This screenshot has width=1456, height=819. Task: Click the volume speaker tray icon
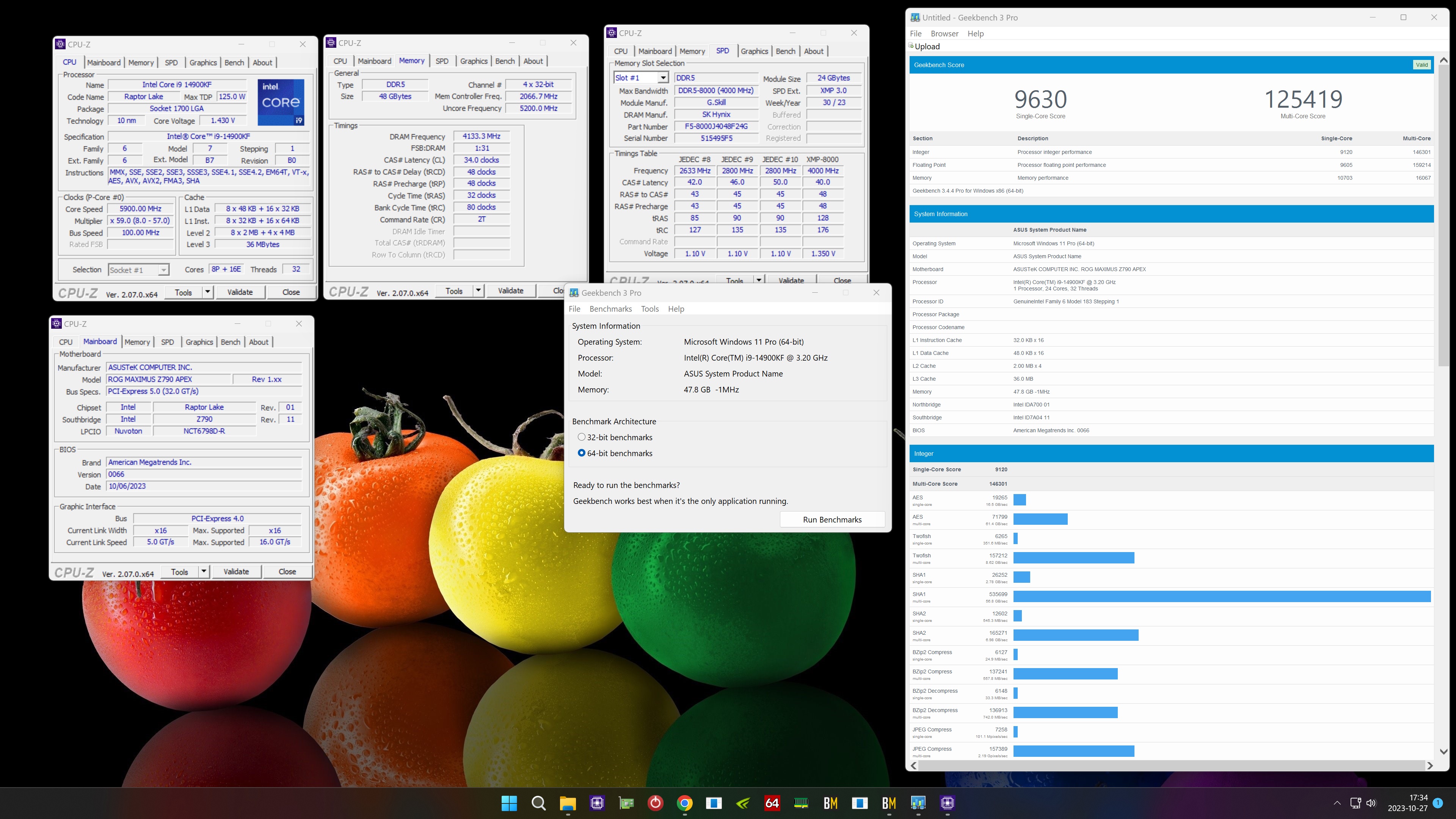pos(1371,803)
